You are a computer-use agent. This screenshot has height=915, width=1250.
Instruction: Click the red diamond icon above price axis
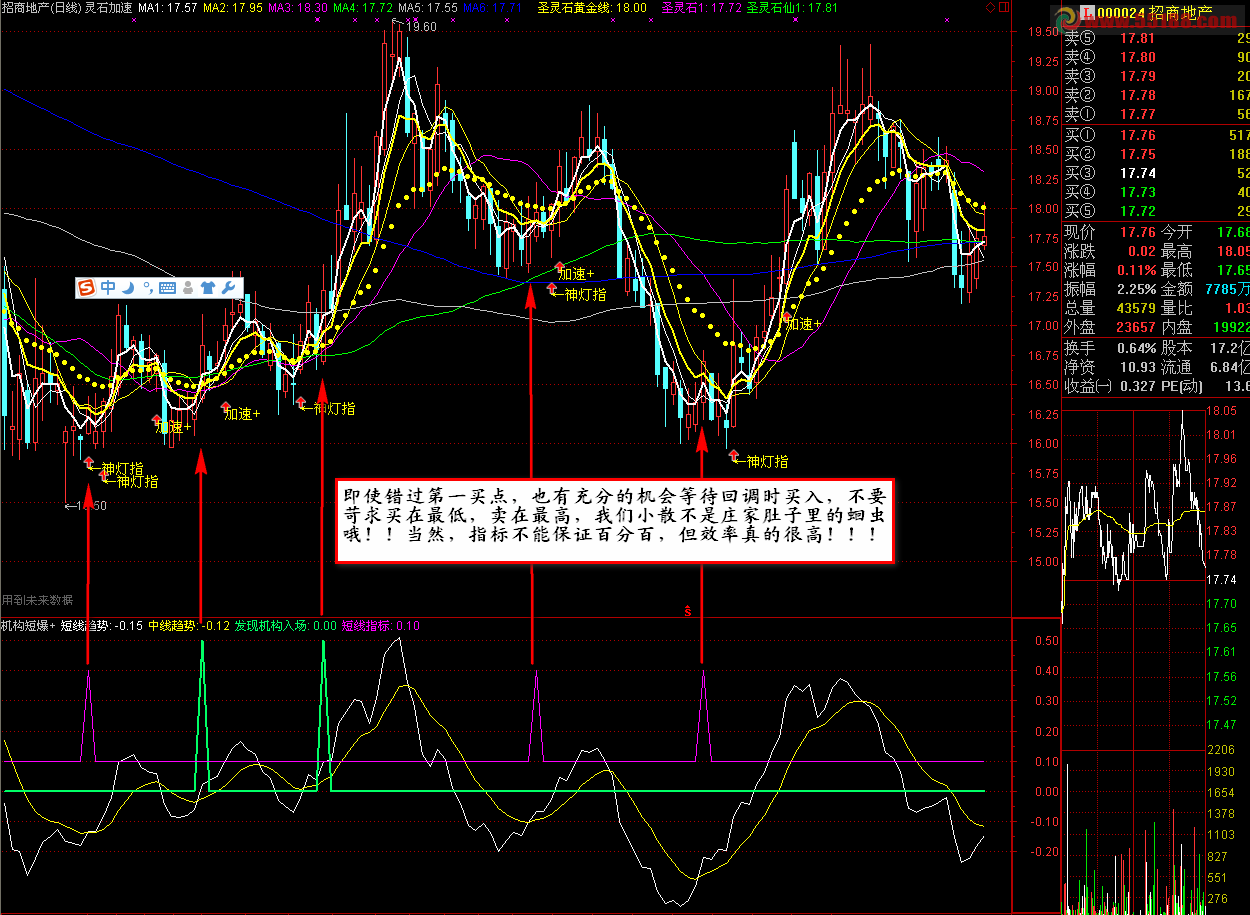(990, 7)
